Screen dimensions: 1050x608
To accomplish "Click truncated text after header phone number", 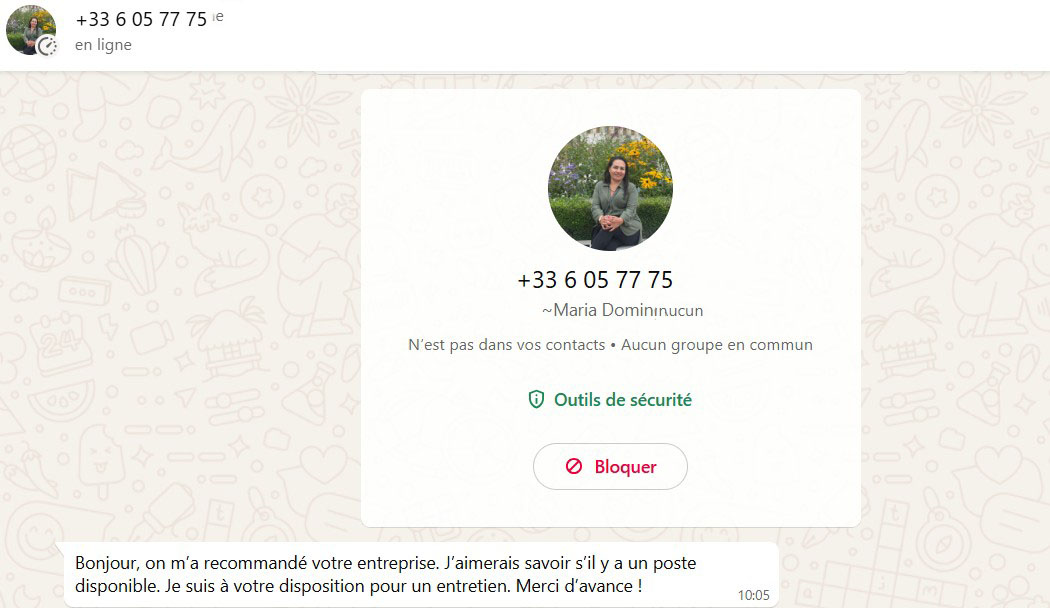I will click(218, 17).
